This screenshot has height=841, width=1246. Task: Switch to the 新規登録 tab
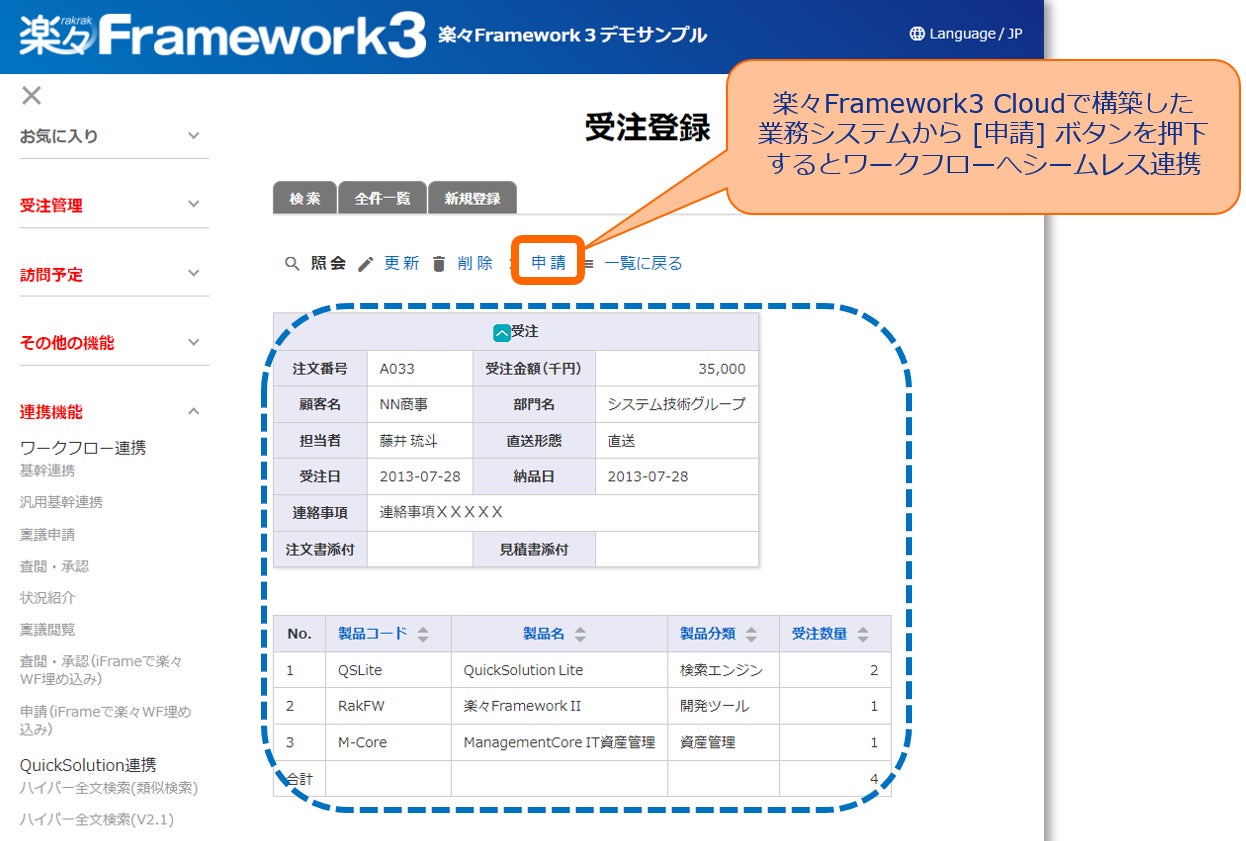(472, 198)
